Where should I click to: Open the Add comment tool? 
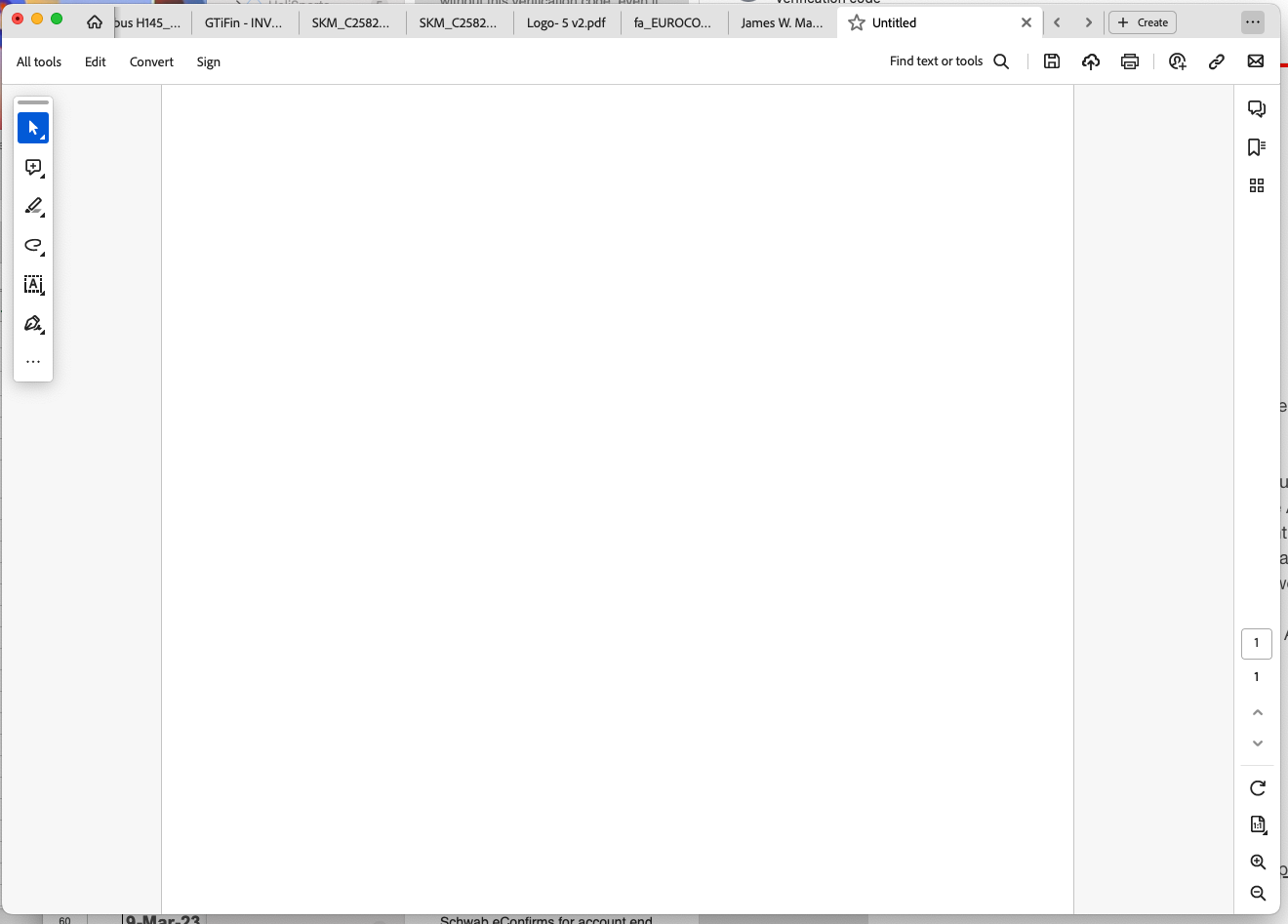pyautogui.click(x=33, y=167)
